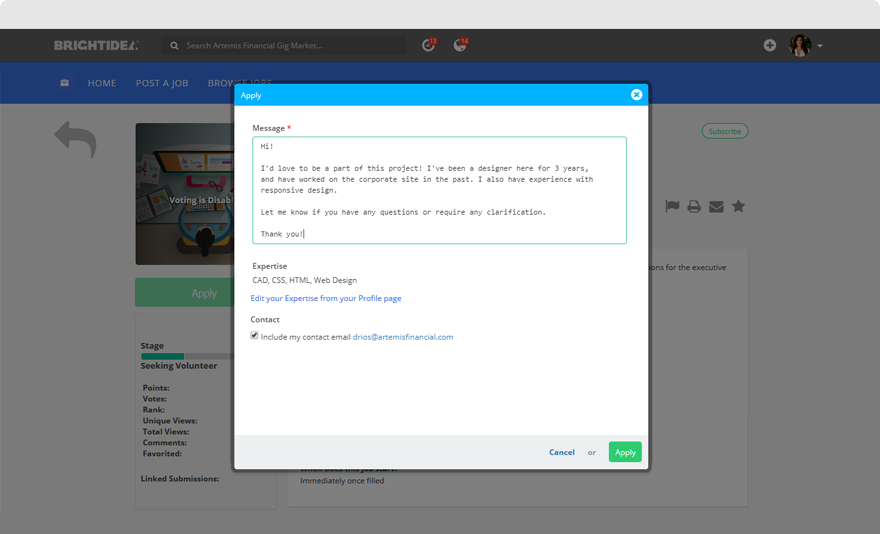The height and width of the screenshot is (534, 880).
Task: Click the Stage progress bar
Action: coord(187,356)
